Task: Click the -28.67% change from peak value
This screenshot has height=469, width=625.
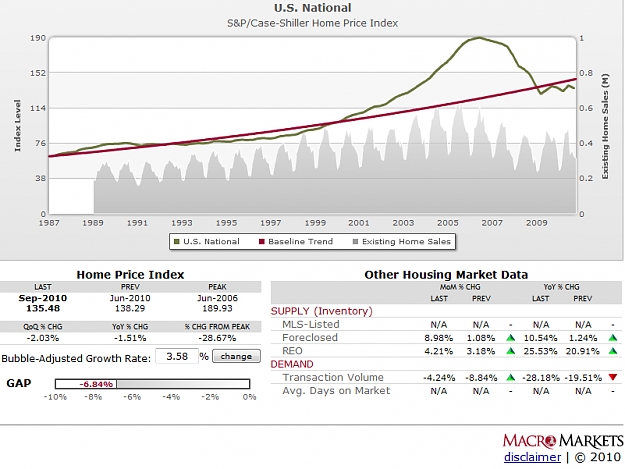Action: [217, 338]
